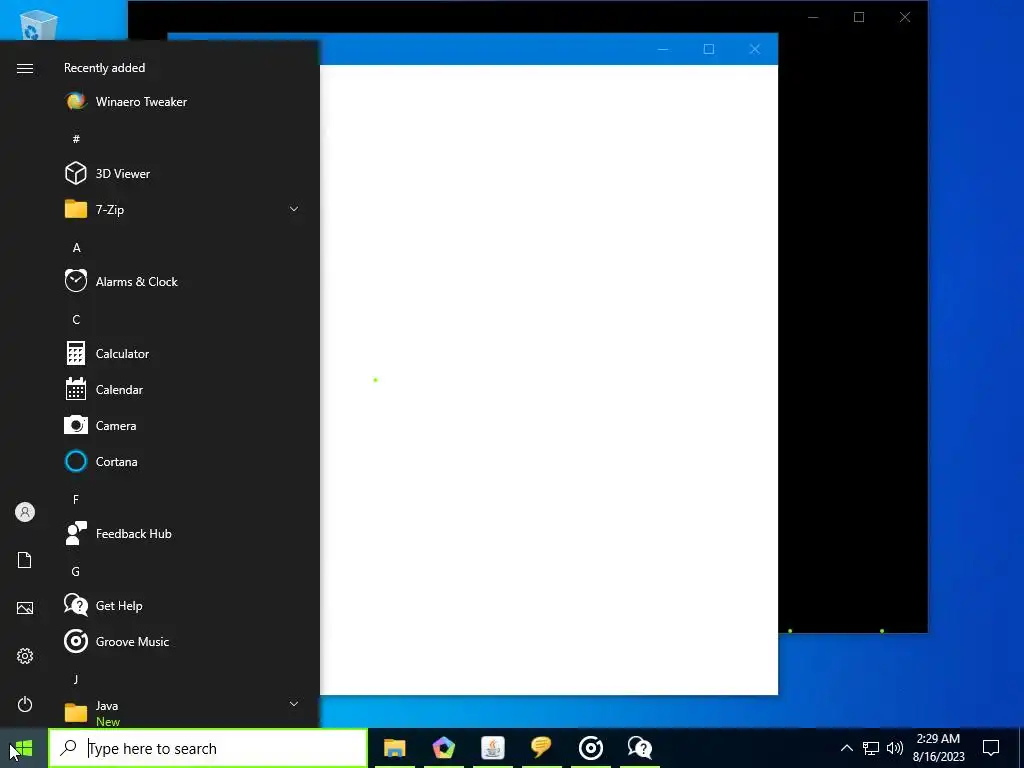Click the letter J section header

click(76, 679)
